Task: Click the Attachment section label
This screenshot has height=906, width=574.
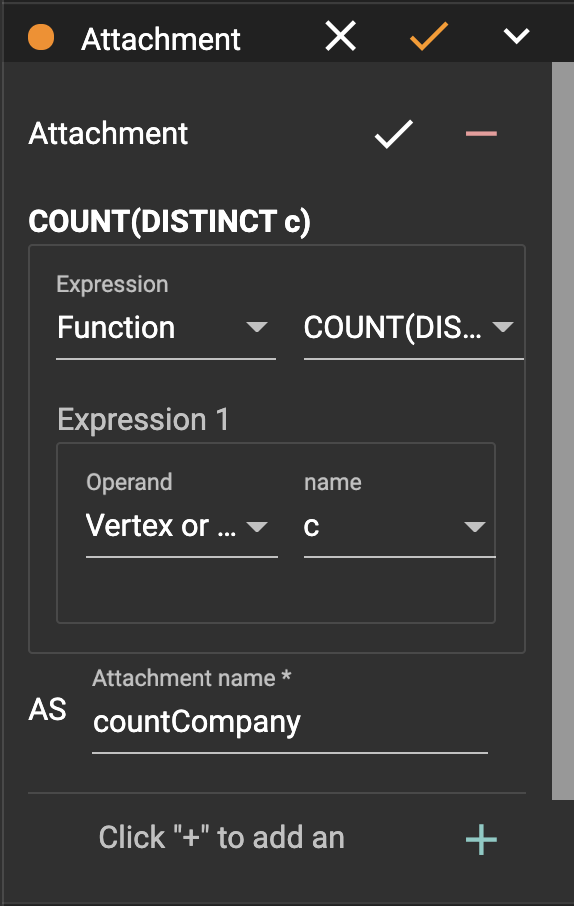Action: click(x=108, y=133)
